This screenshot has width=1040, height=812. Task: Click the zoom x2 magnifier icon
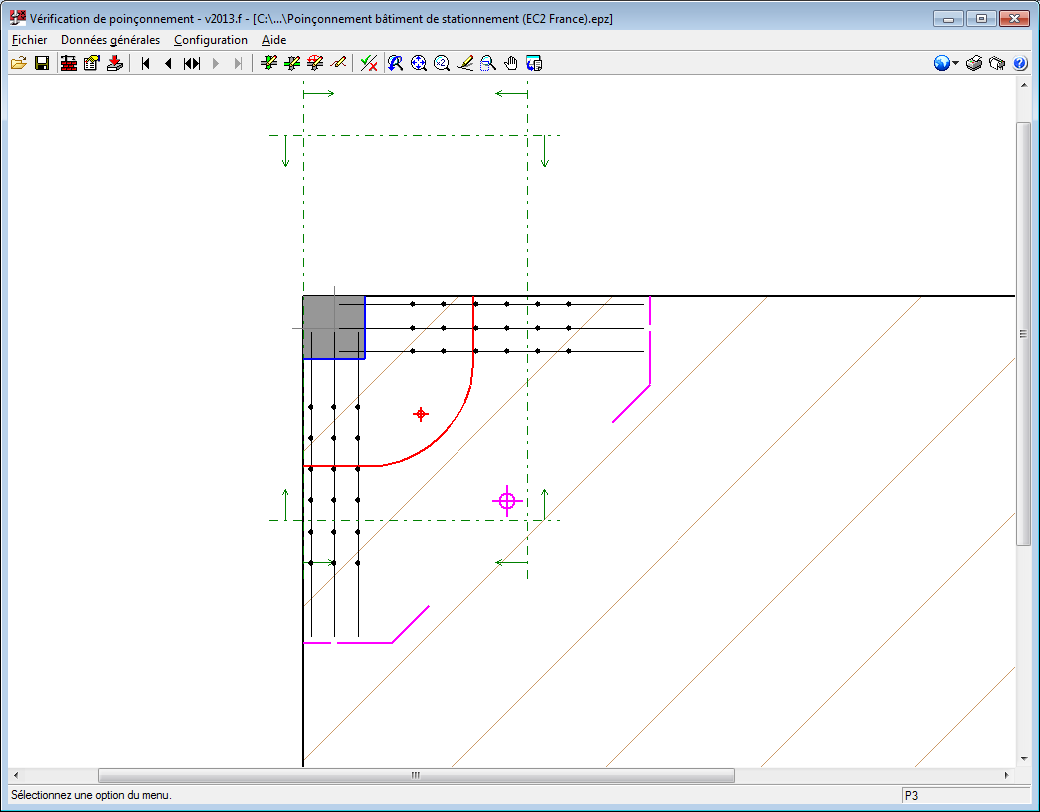coord(441,63)
